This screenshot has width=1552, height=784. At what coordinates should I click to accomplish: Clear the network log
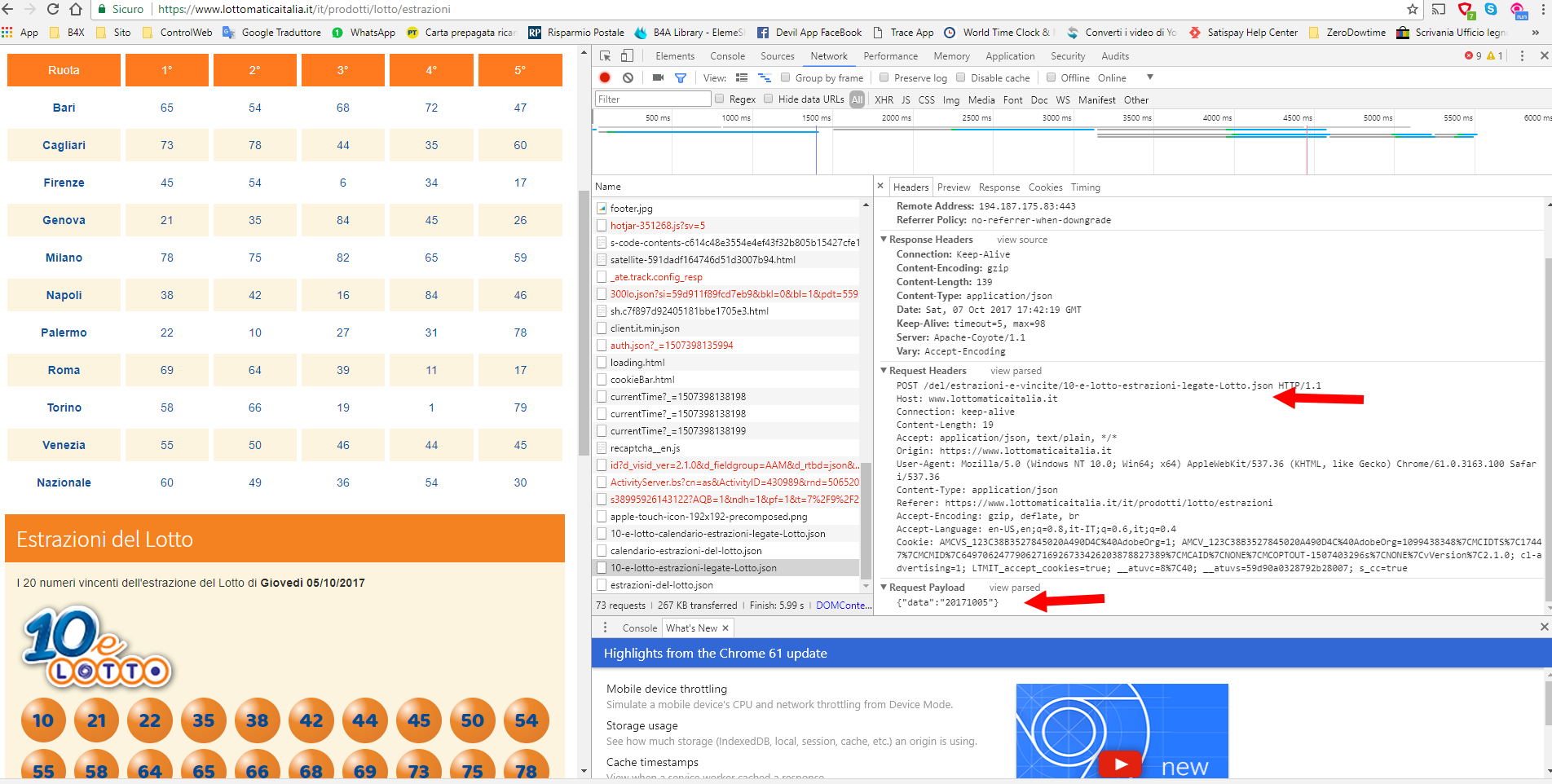pos(628,77)
